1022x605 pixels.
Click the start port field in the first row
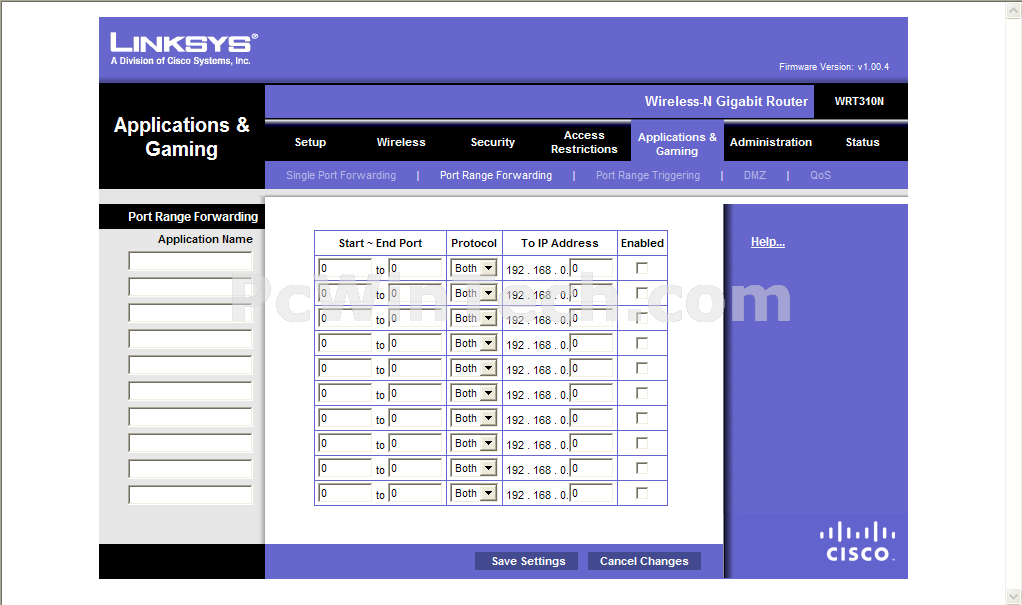345,268
